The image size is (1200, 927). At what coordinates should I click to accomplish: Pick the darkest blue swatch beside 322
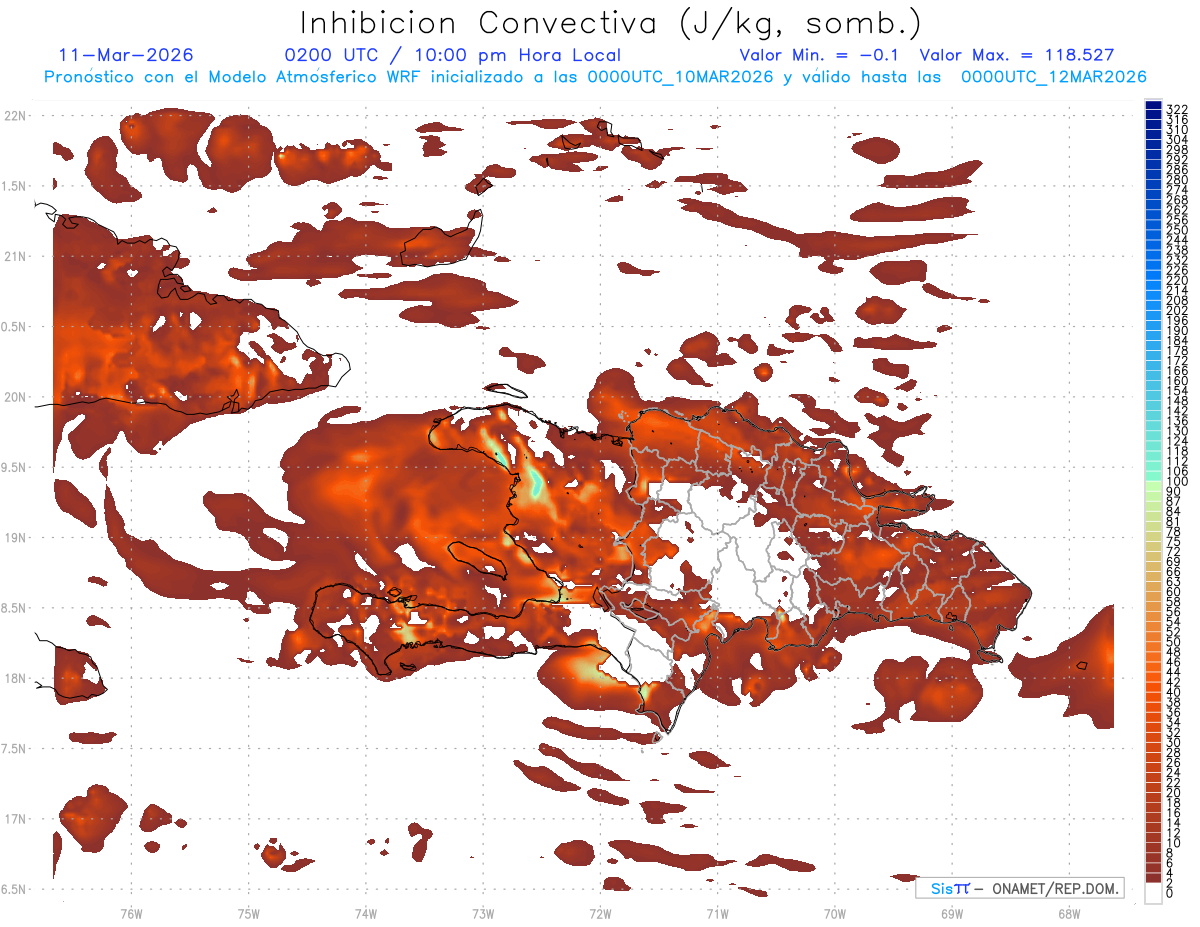[x=1153, y=105]
